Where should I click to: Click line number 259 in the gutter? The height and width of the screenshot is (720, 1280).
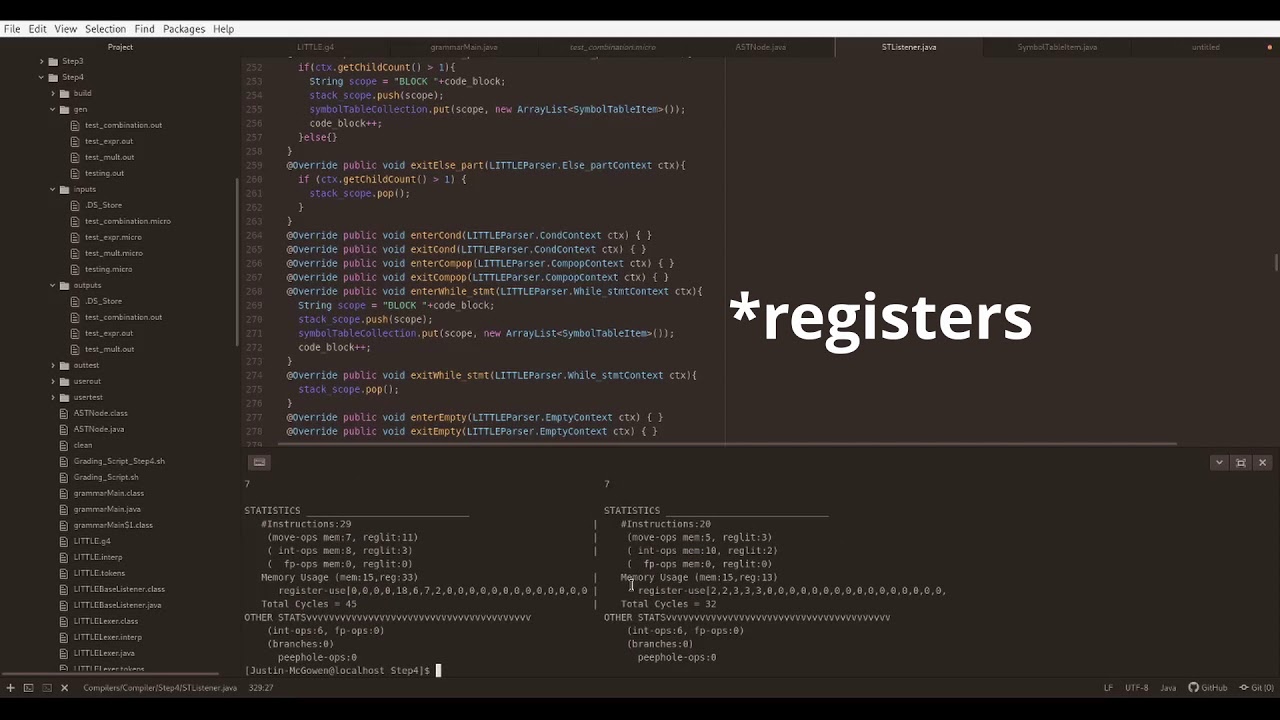(x=253, y=165)
